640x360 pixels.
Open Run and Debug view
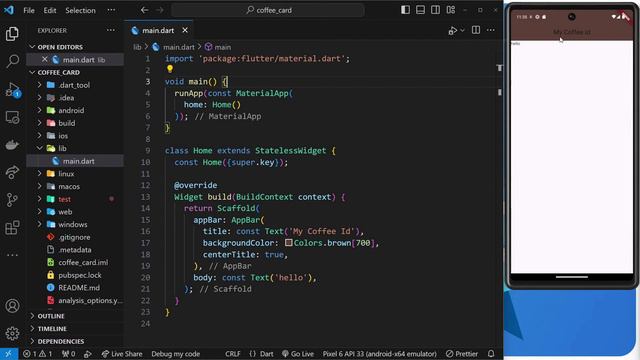pyautogui.click(x=12, y=89)
